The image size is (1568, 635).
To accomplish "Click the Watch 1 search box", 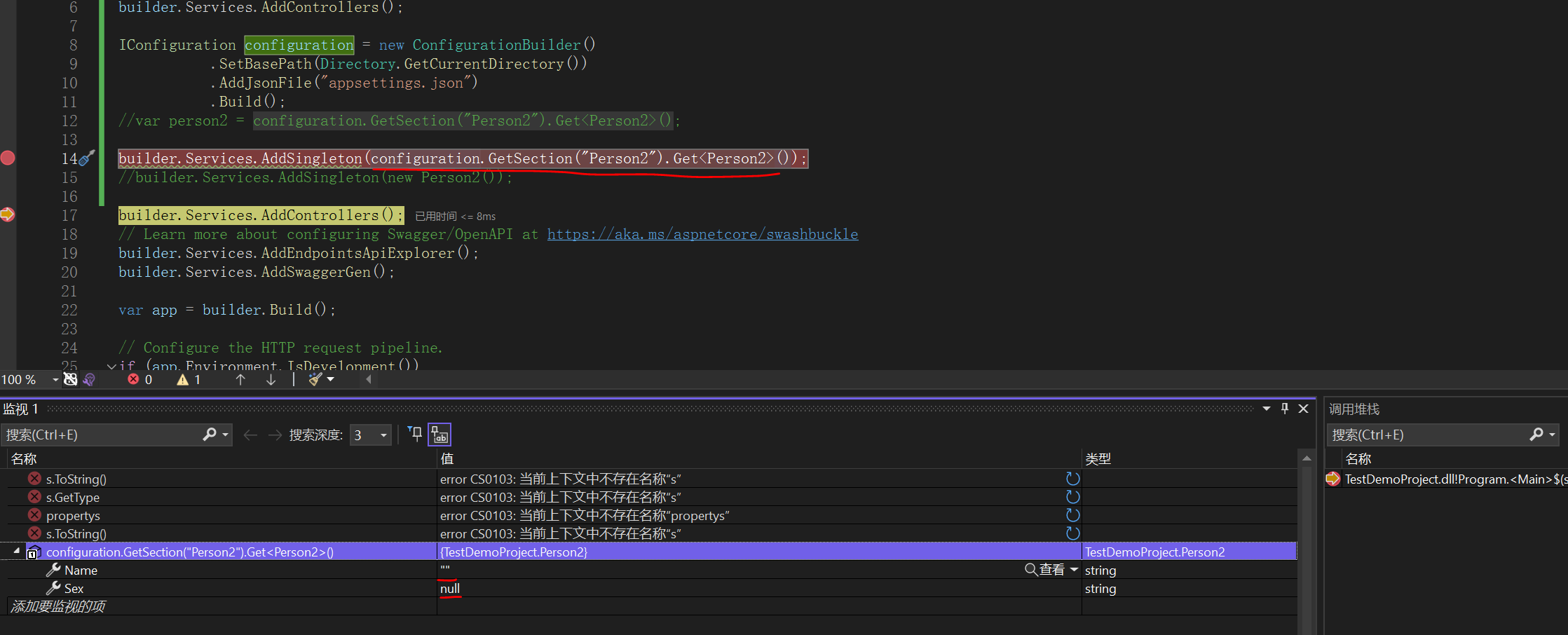I will [102, 435].
